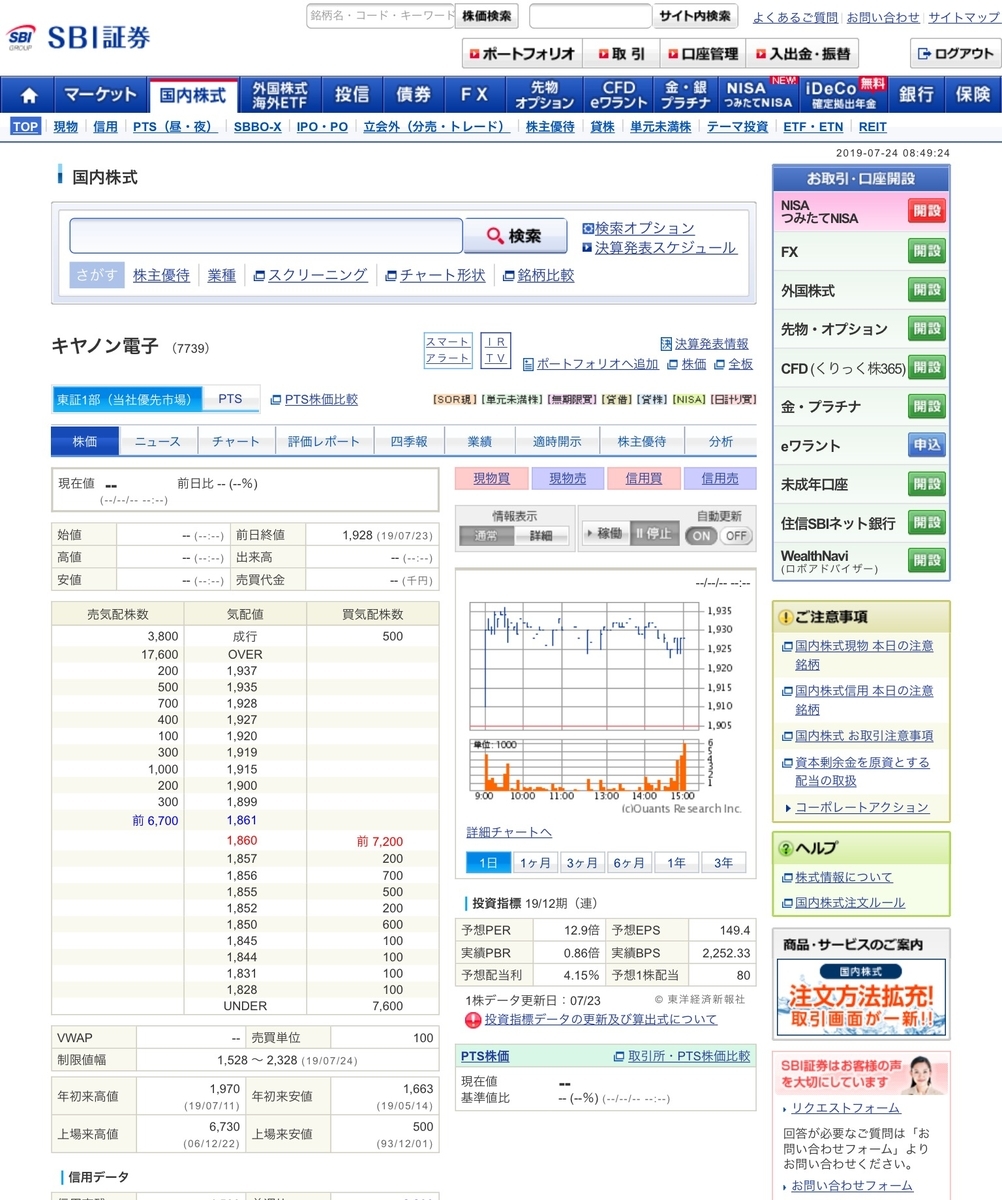Focus the large 国内株式 search box
1002x1200 pixels.
pyautogui.click(x=266, y=236)
